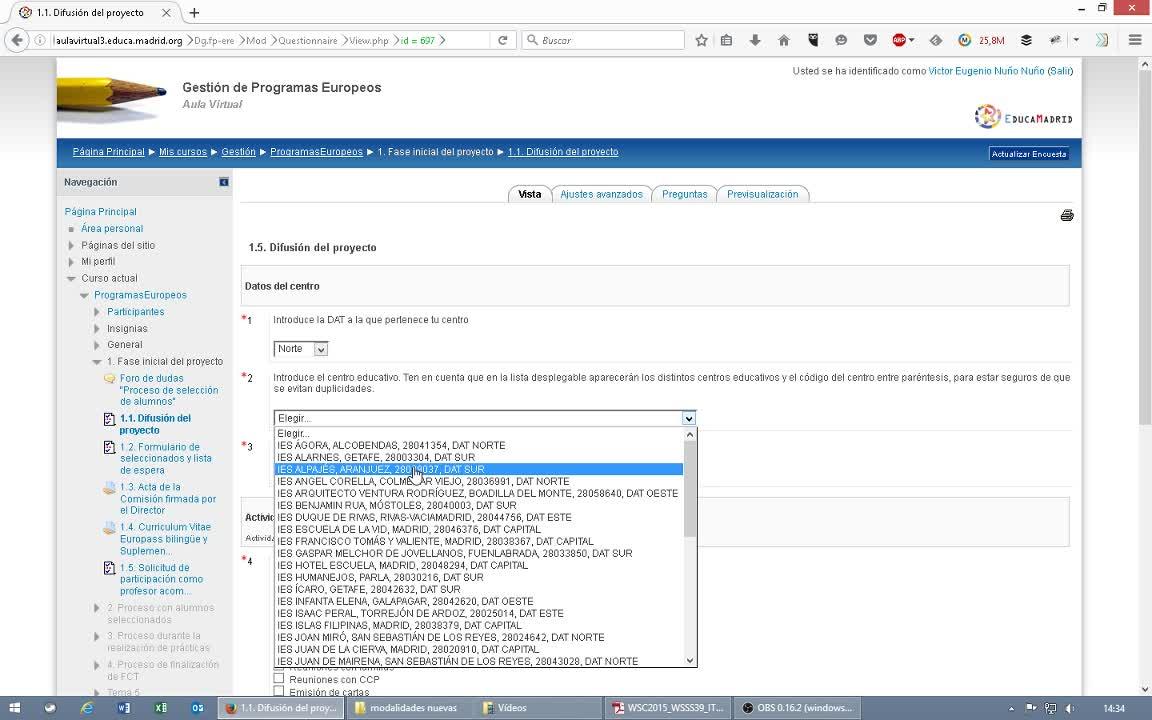Reload the page with the refresh icon
This screenshot has height=720, width=1152.
point(503,40)
